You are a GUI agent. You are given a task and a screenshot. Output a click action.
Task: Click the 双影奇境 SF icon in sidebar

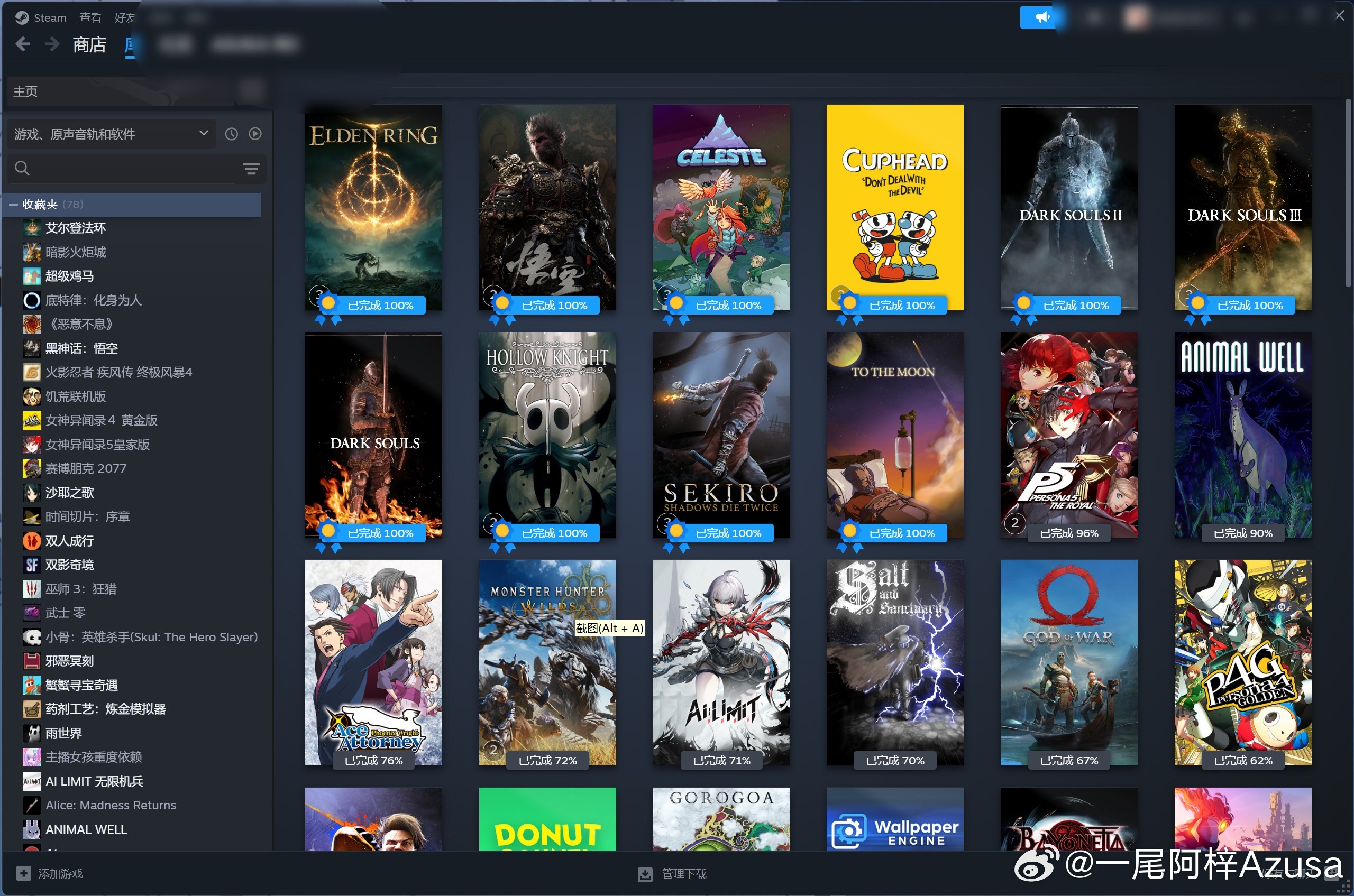[31, 565]
